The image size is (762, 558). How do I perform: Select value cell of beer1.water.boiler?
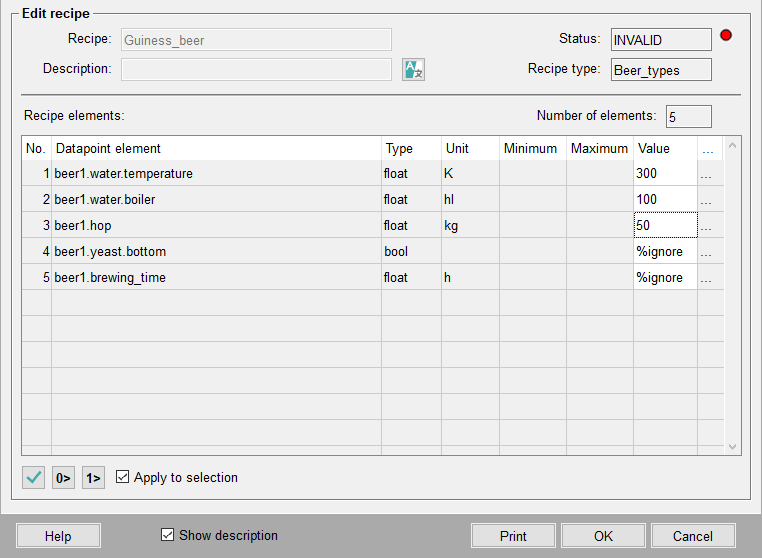[x=664, y=200]
